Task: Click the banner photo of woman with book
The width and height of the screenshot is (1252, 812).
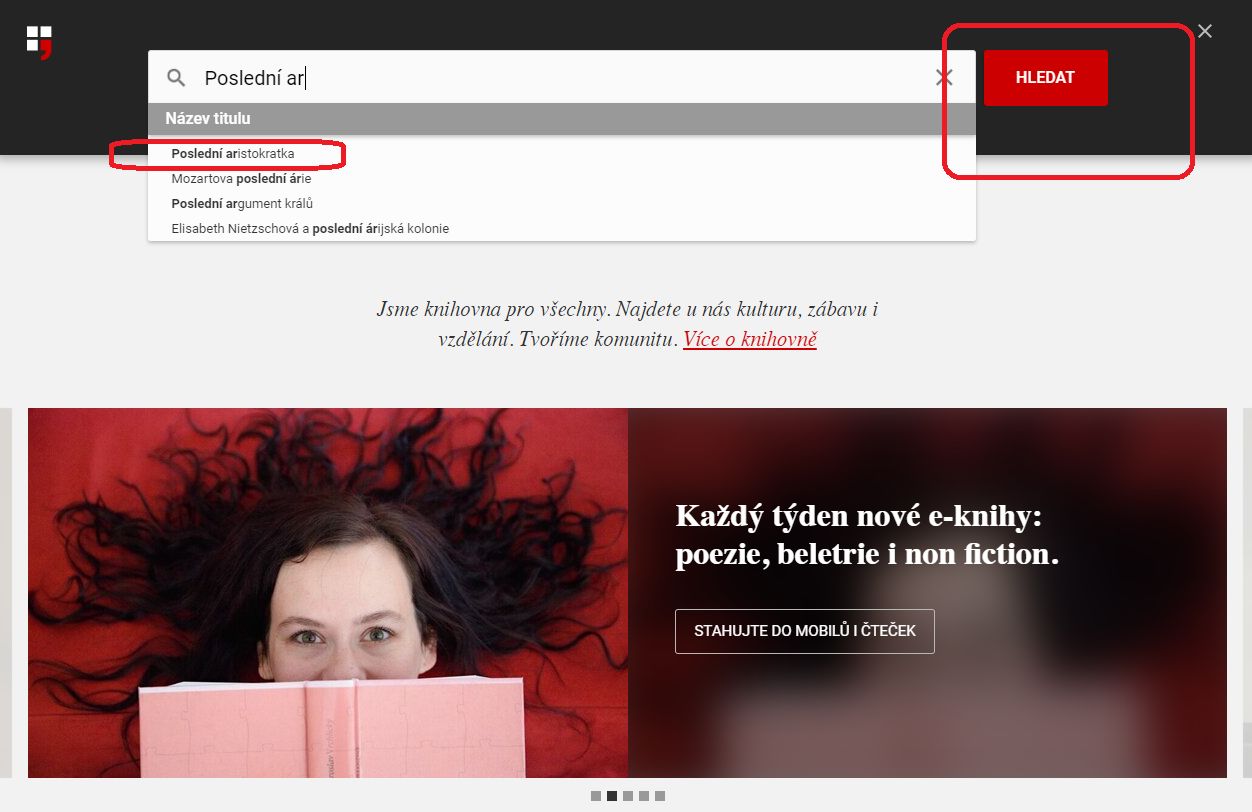Action: coord(328,592)
